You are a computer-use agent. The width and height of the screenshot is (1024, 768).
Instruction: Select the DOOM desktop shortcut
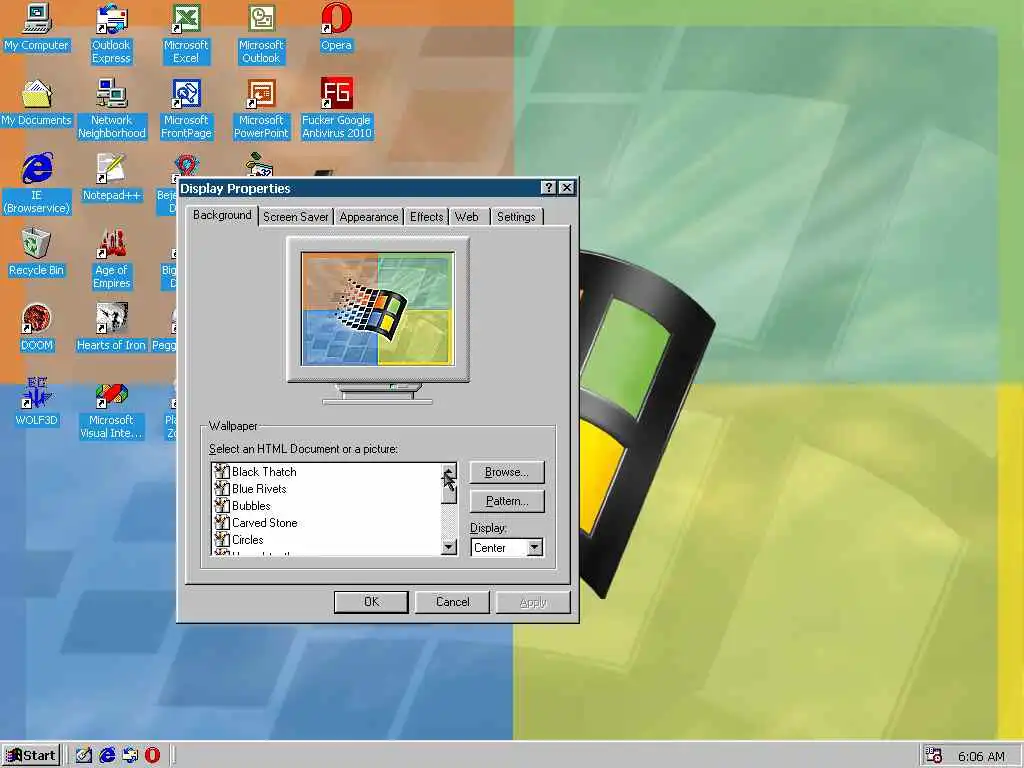pyautogui.click(x=37, y=327)
